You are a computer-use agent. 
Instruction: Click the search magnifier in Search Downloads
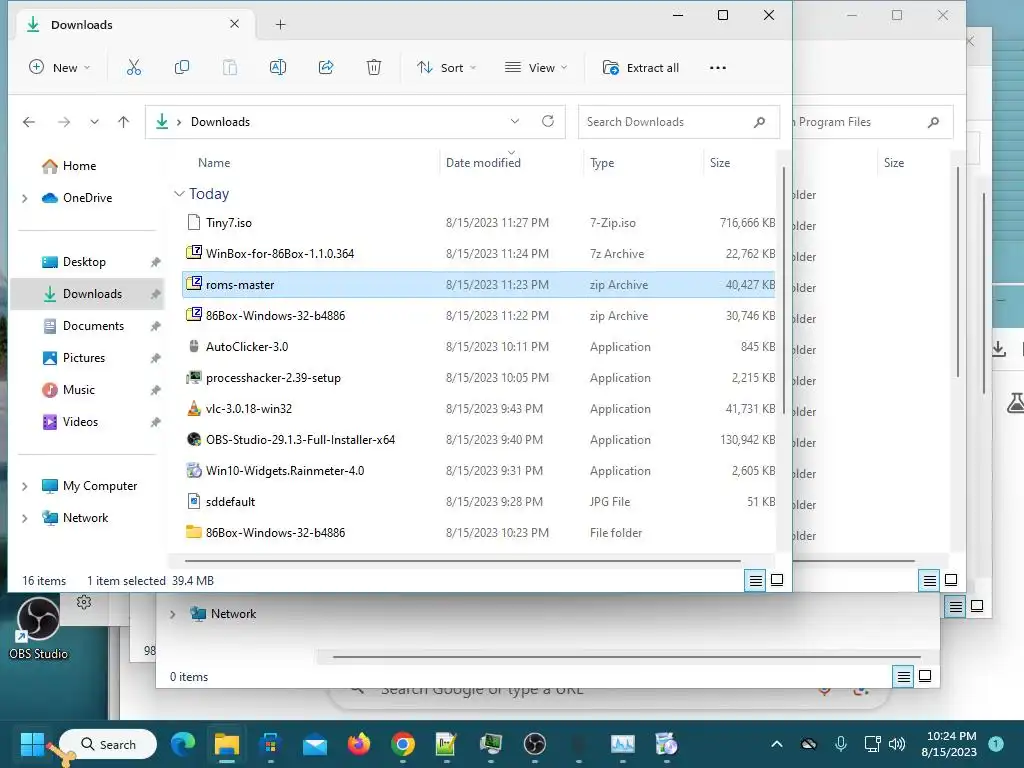point(760,122)
